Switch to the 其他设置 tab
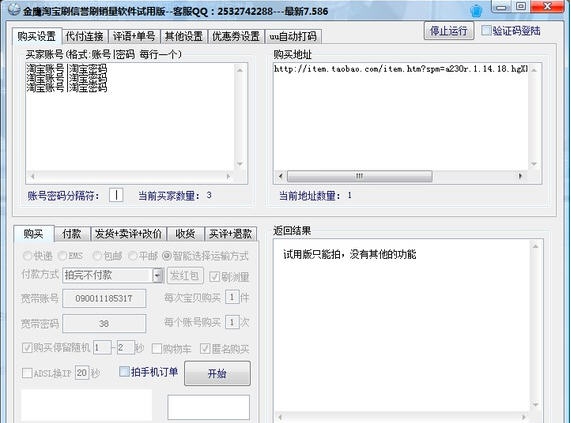Viewport: 571px width, 423px height. pos(184,36)
